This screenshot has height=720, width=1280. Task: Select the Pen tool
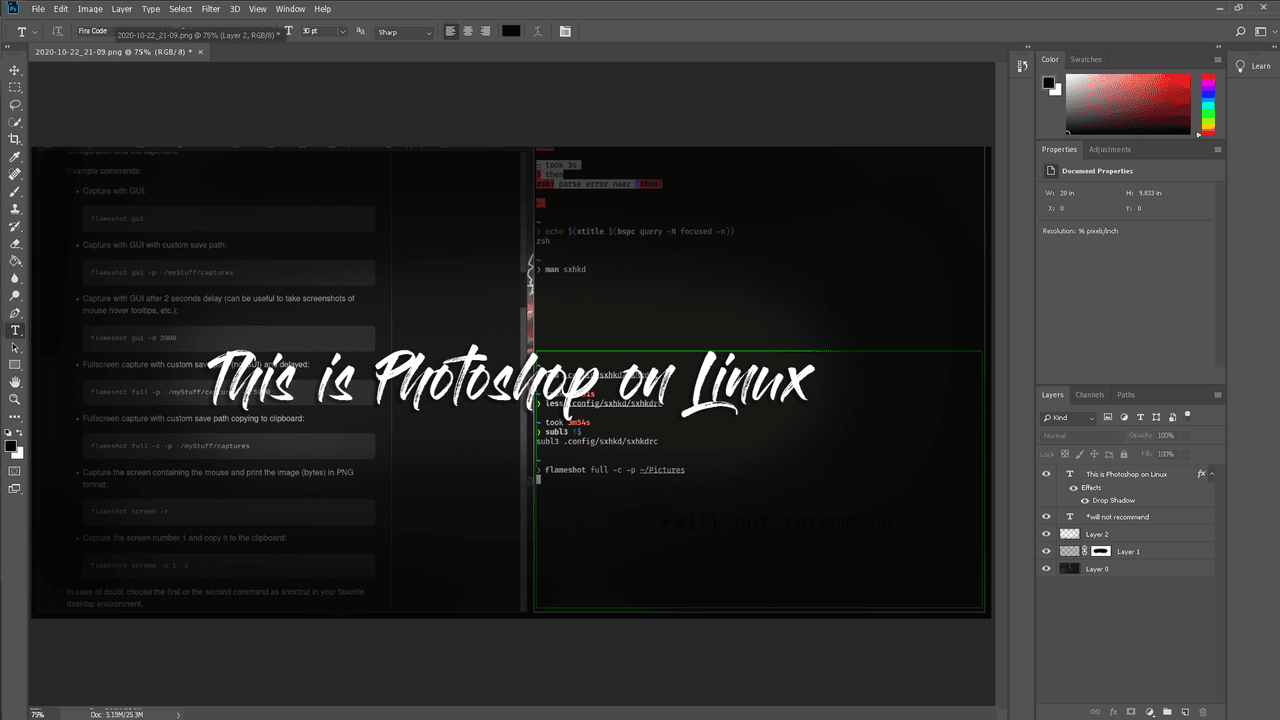15,313
